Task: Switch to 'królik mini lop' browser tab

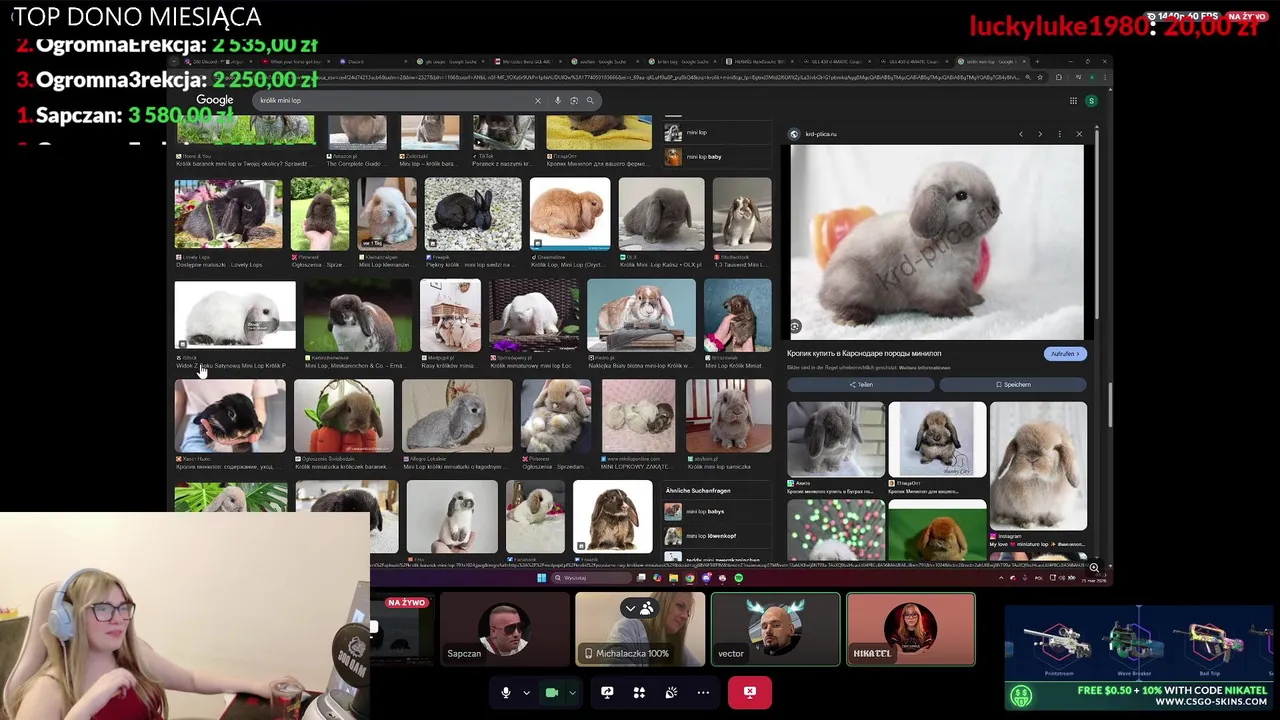Action: pos(990,61)
